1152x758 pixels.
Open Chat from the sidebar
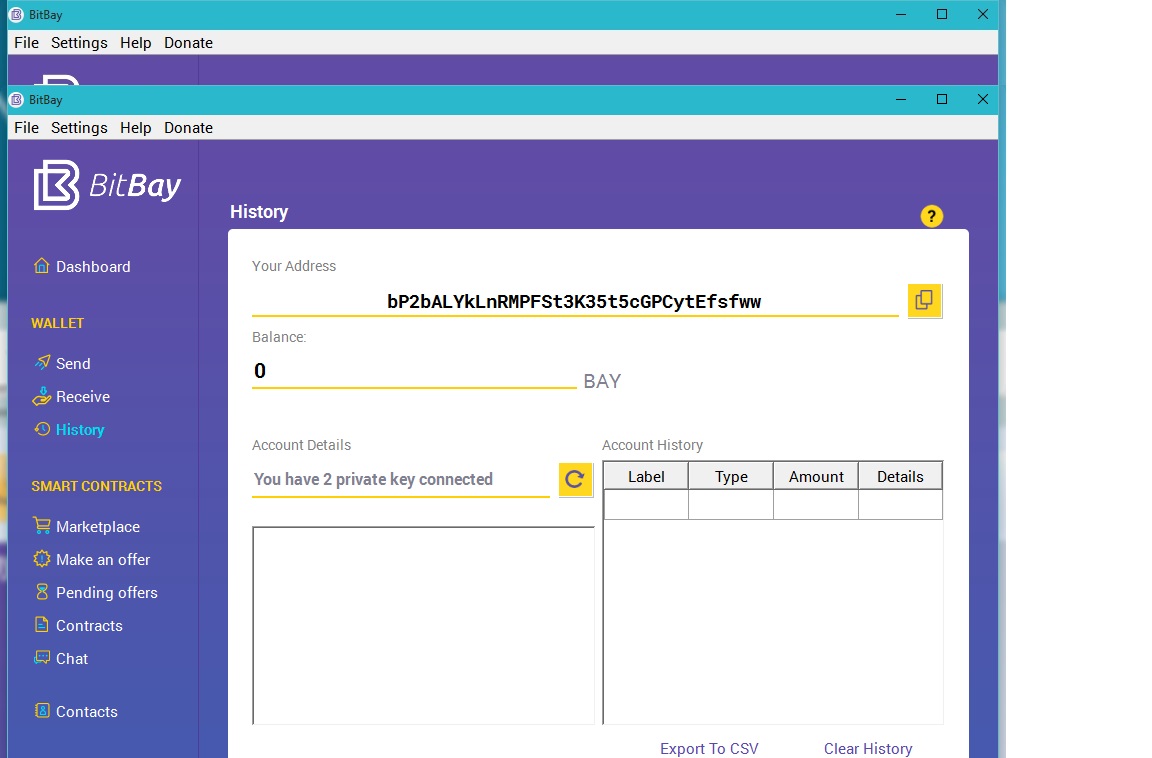coord(61,658)
